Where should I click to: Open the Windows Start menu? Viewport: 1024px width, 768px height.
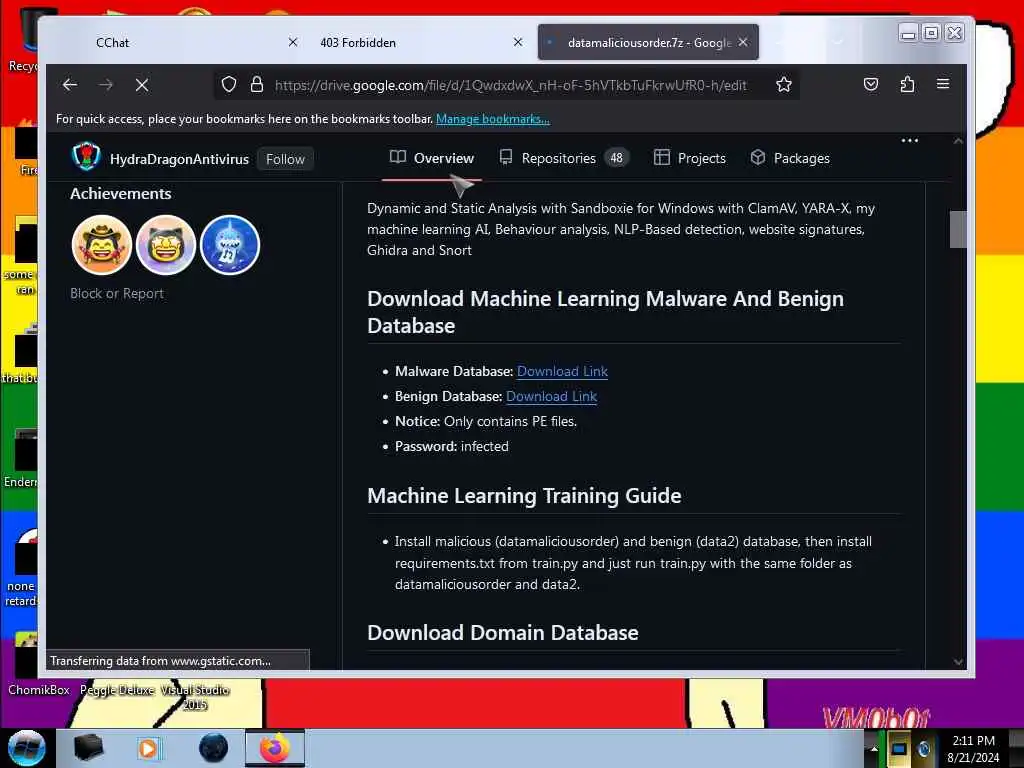(27, 748)
